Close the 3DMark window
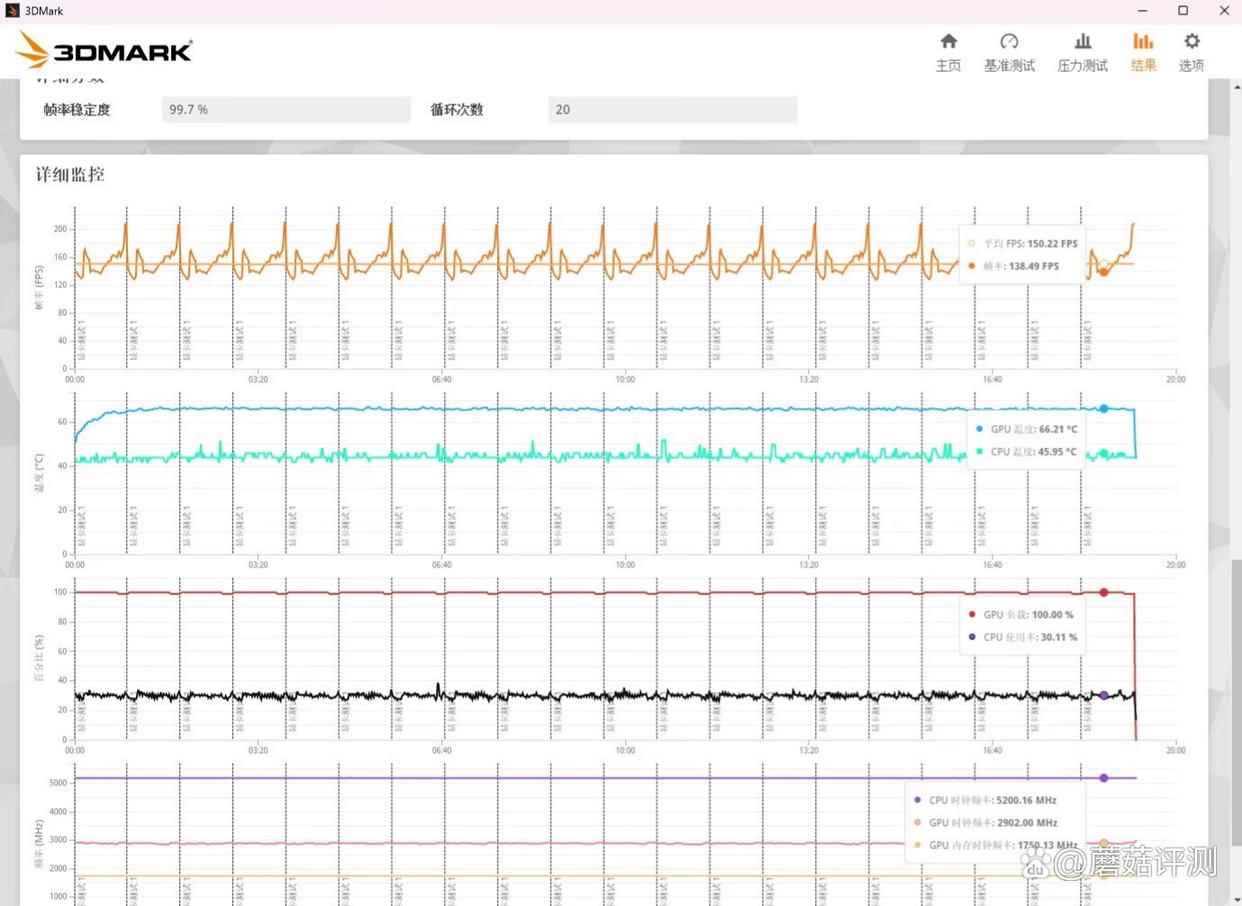Screen dimensions: 1242x906 tap(1222, 11)
